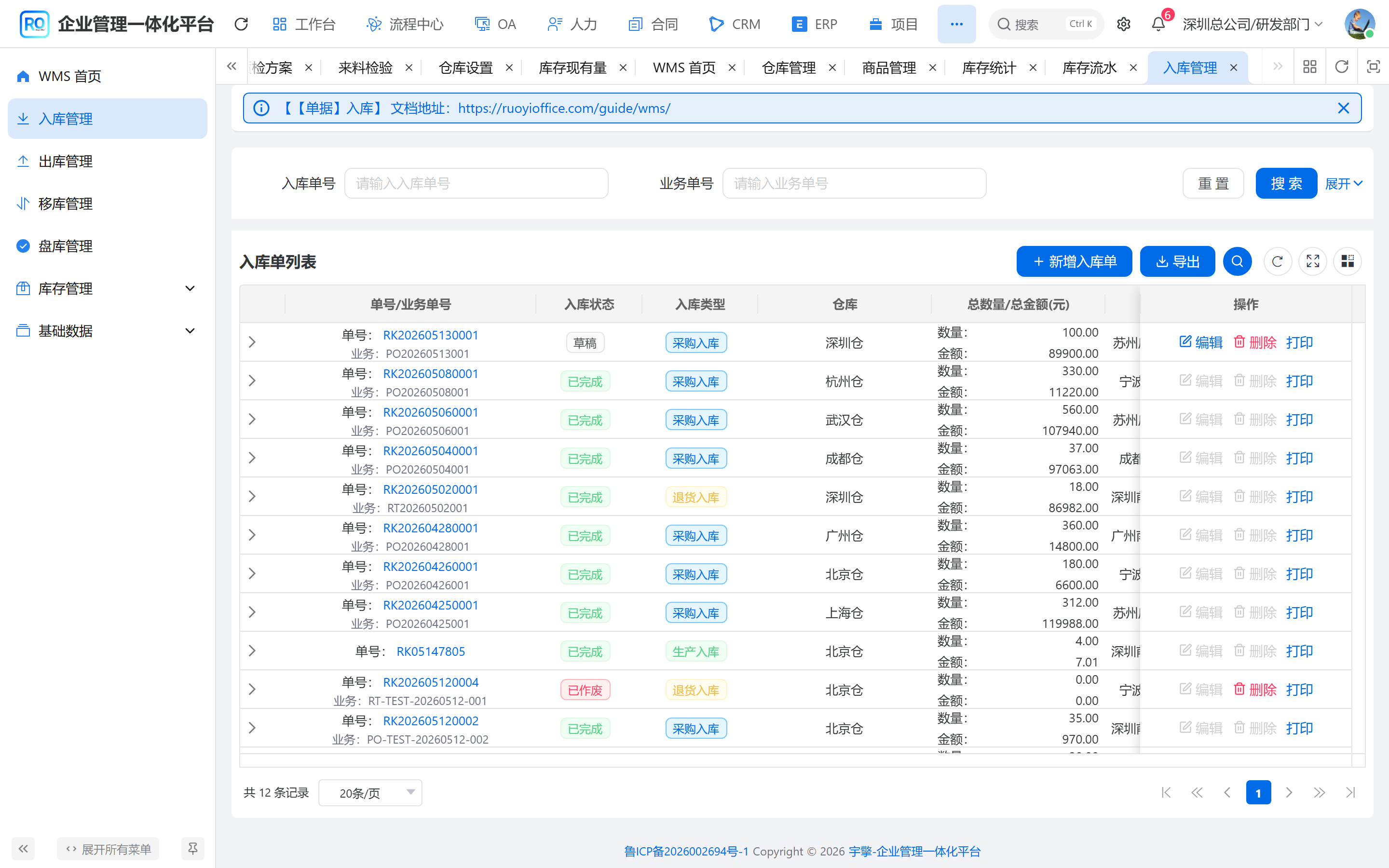The height and width of the screenshot is (868, 1389).
Task: Delete voided order RK202605120004
Action: [1255, 690]
